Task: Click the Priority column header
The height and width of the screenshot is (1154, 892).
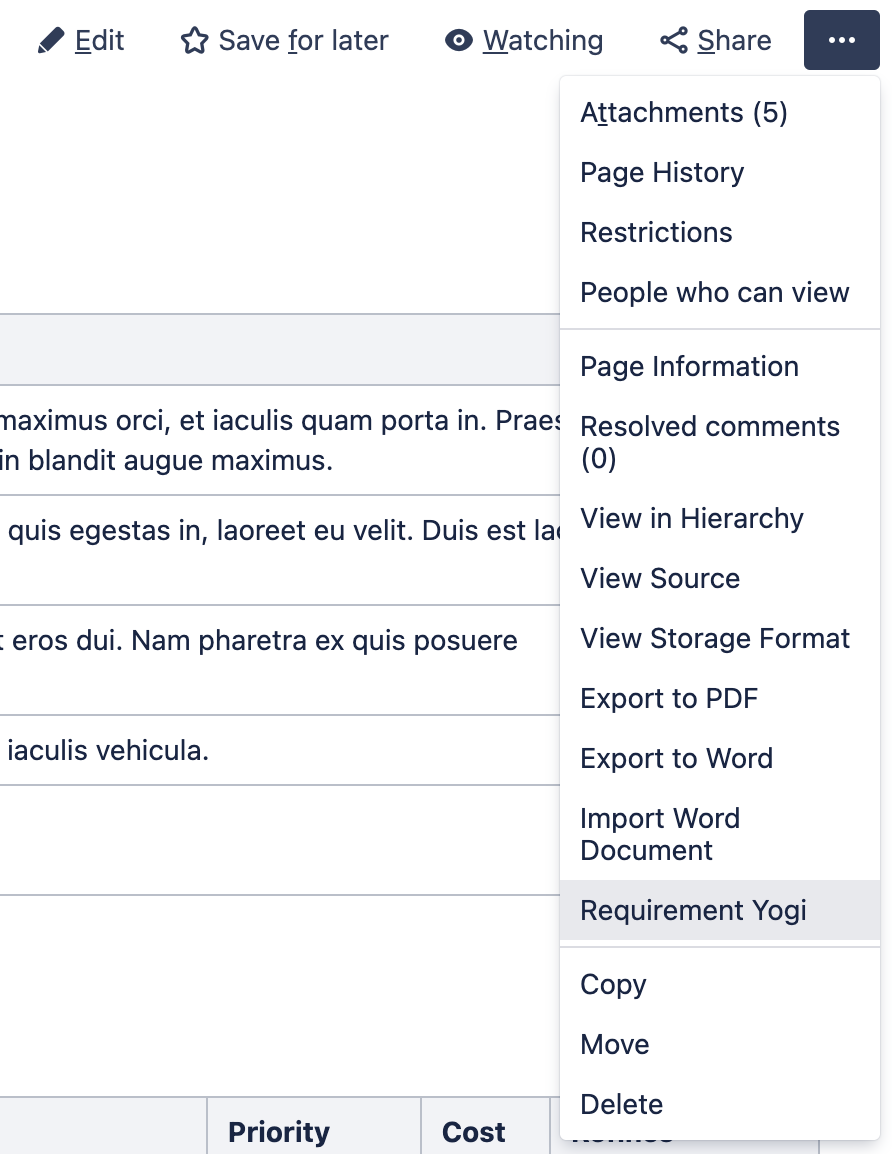Action: (x=278, y=1131)
